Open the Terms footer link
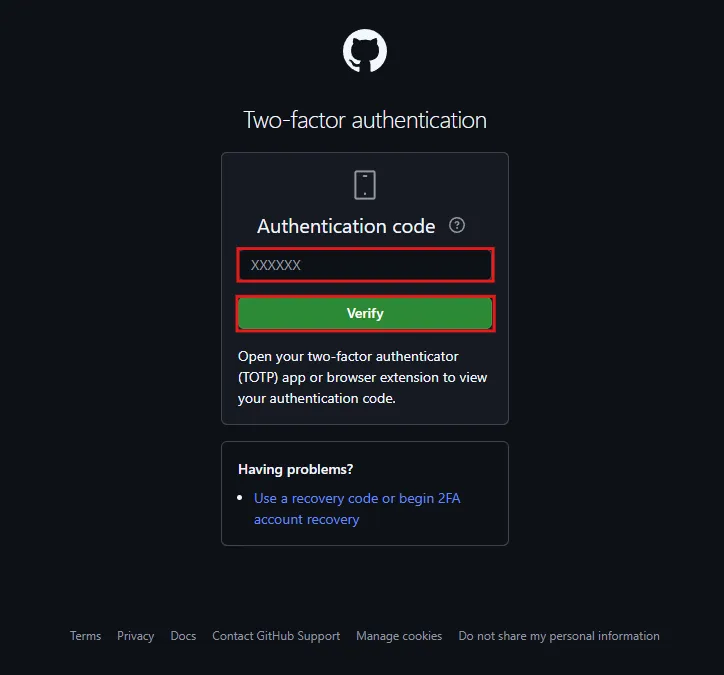This screenshot has width=724, height=675. [85, 636]
